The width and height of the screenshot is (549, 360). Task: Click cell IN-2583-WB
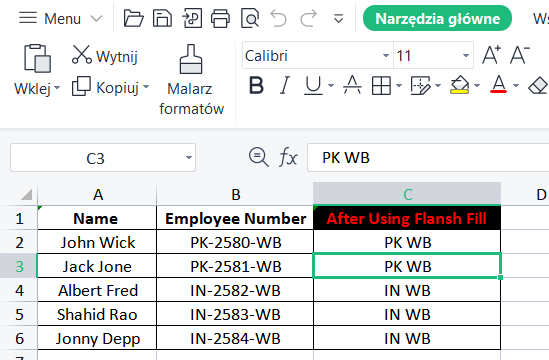tap(235, 314)
